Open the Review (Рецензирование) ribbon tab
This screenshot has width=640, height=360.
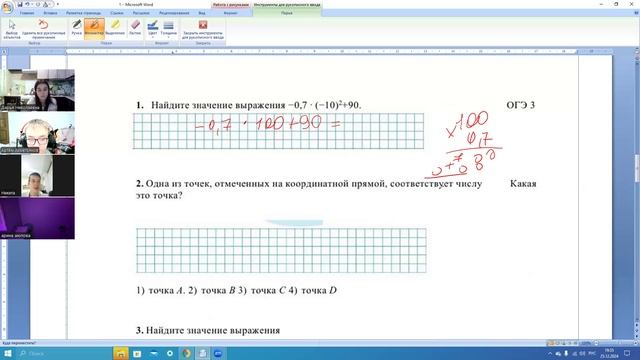click(x=174, y=13)
